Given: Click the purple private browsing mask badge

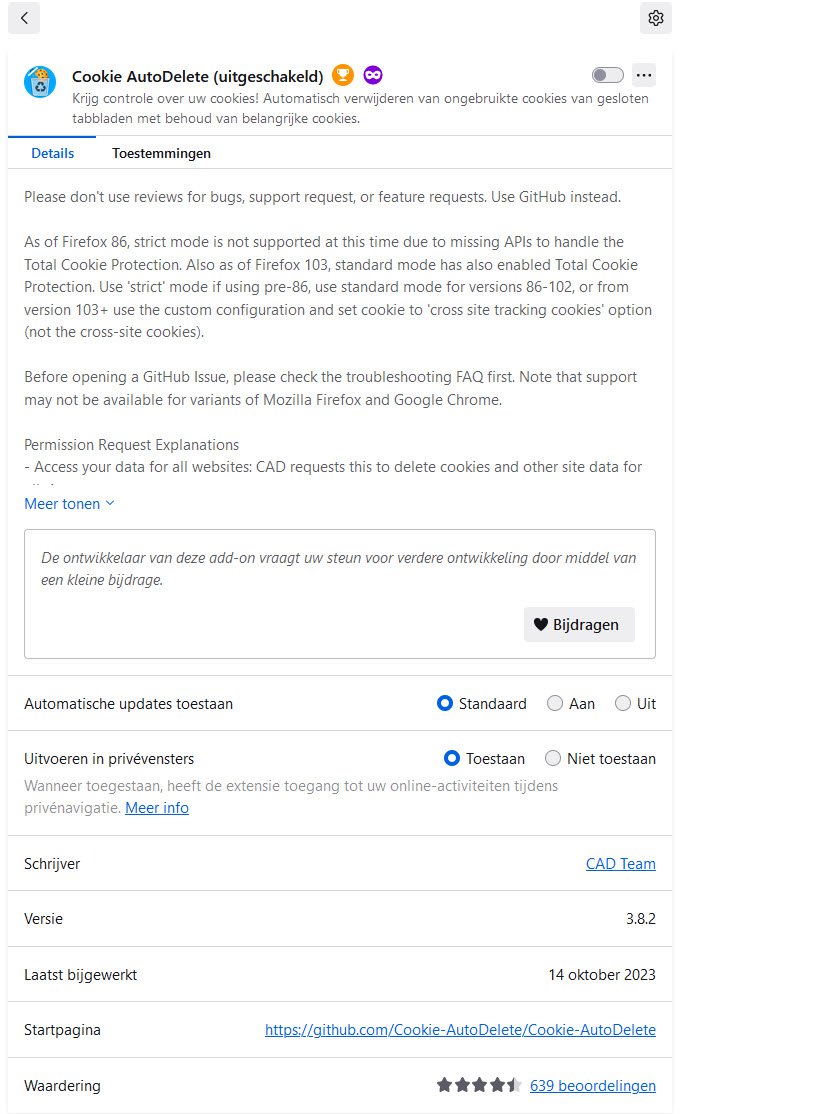Looking at the screenshot, I should 373,75.
